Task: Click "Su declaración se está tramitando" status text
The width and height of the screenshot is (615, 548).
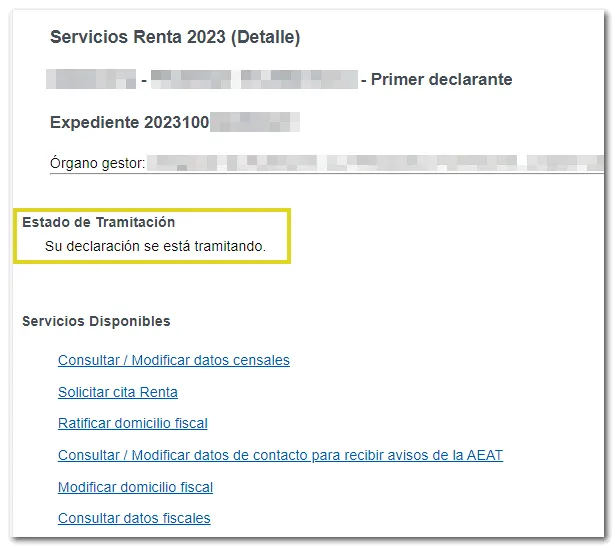Action: (x=155, y=245)
